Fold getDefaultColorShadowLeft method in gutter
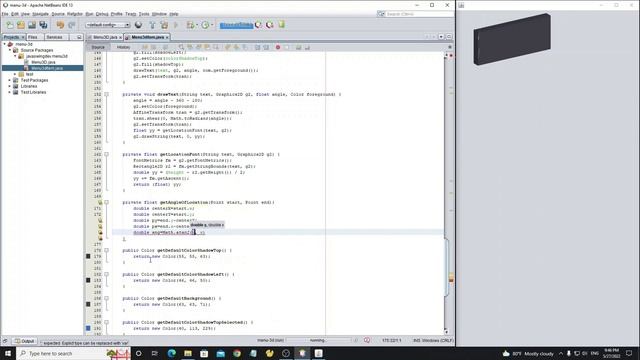The width and height of the screenshot is (640, 360). 107,274
